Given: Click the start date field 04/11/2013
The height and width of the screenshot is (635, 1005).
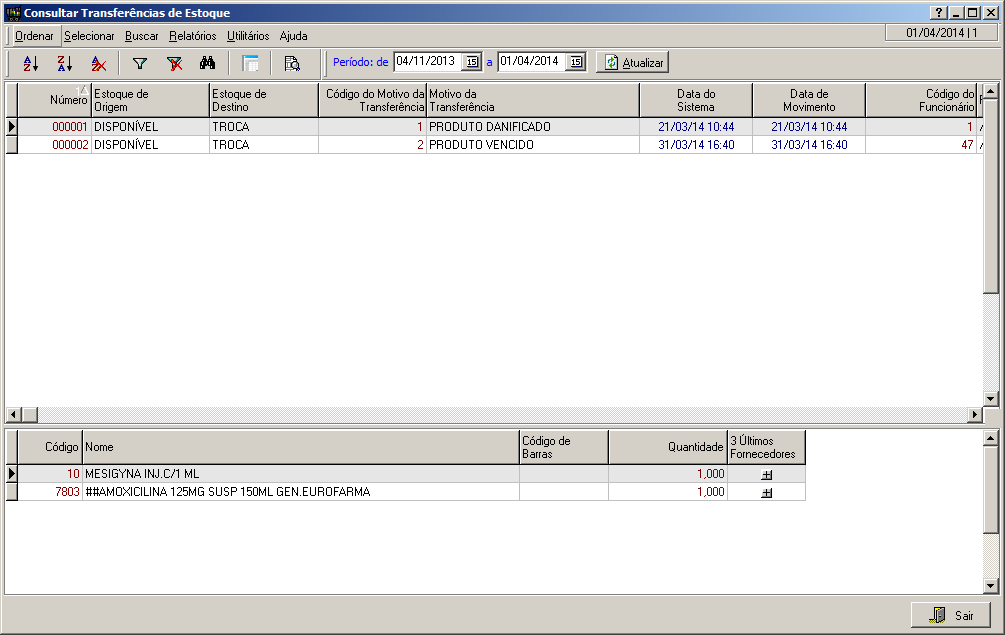Looking at the screenshot, I should (426, 61).
